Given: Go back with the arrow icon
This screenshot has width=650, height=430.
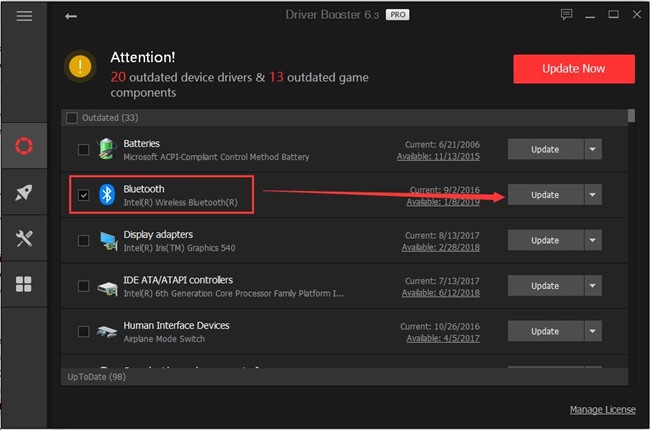Looking at the screenshot, I should click(x=71, y=16).
